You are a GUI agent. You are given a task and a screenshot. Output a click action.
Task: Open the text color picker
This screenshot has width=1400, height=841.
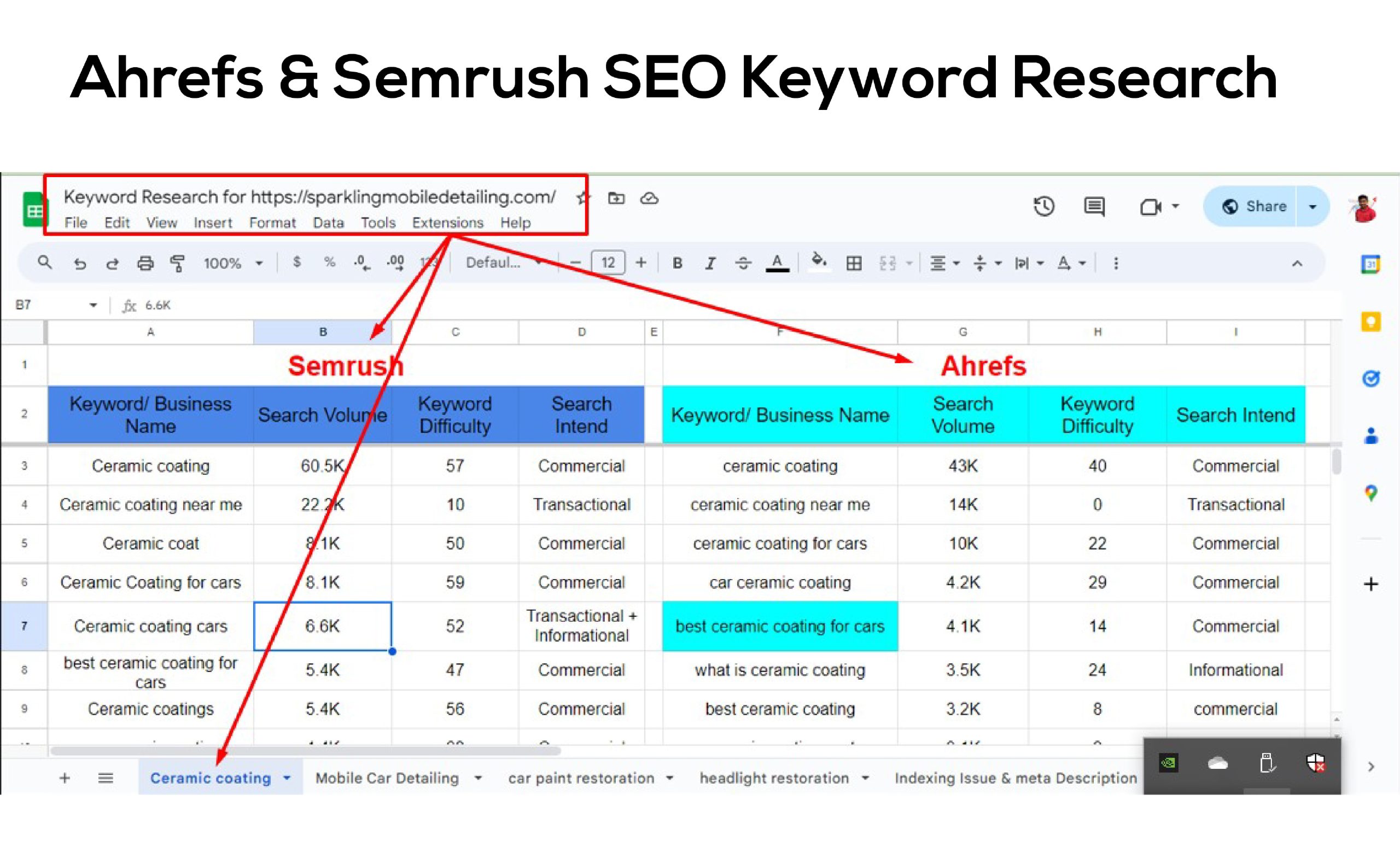pyautogui.click(x=777, y=264)
